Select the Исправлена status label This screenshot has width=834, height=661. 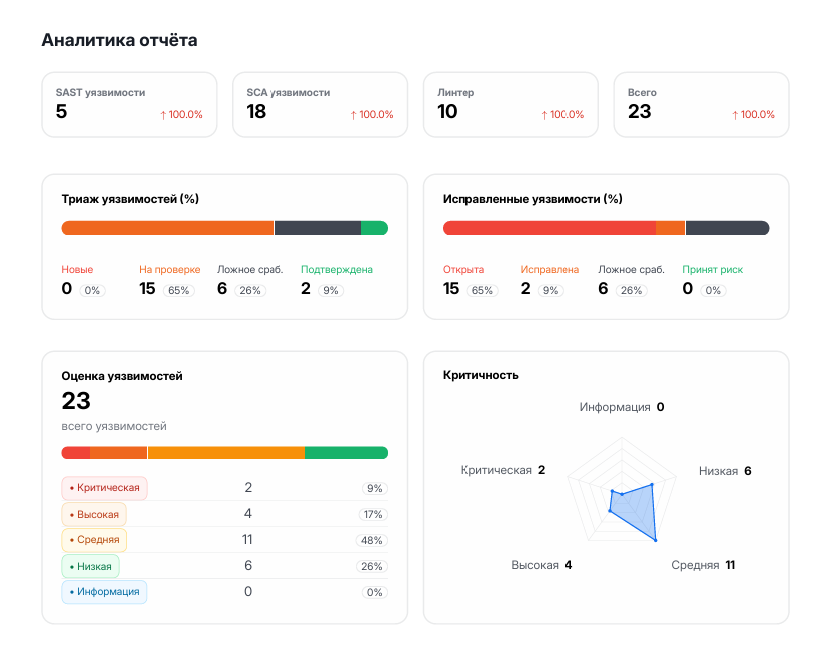pyautogui.click(x=549, y=270)
